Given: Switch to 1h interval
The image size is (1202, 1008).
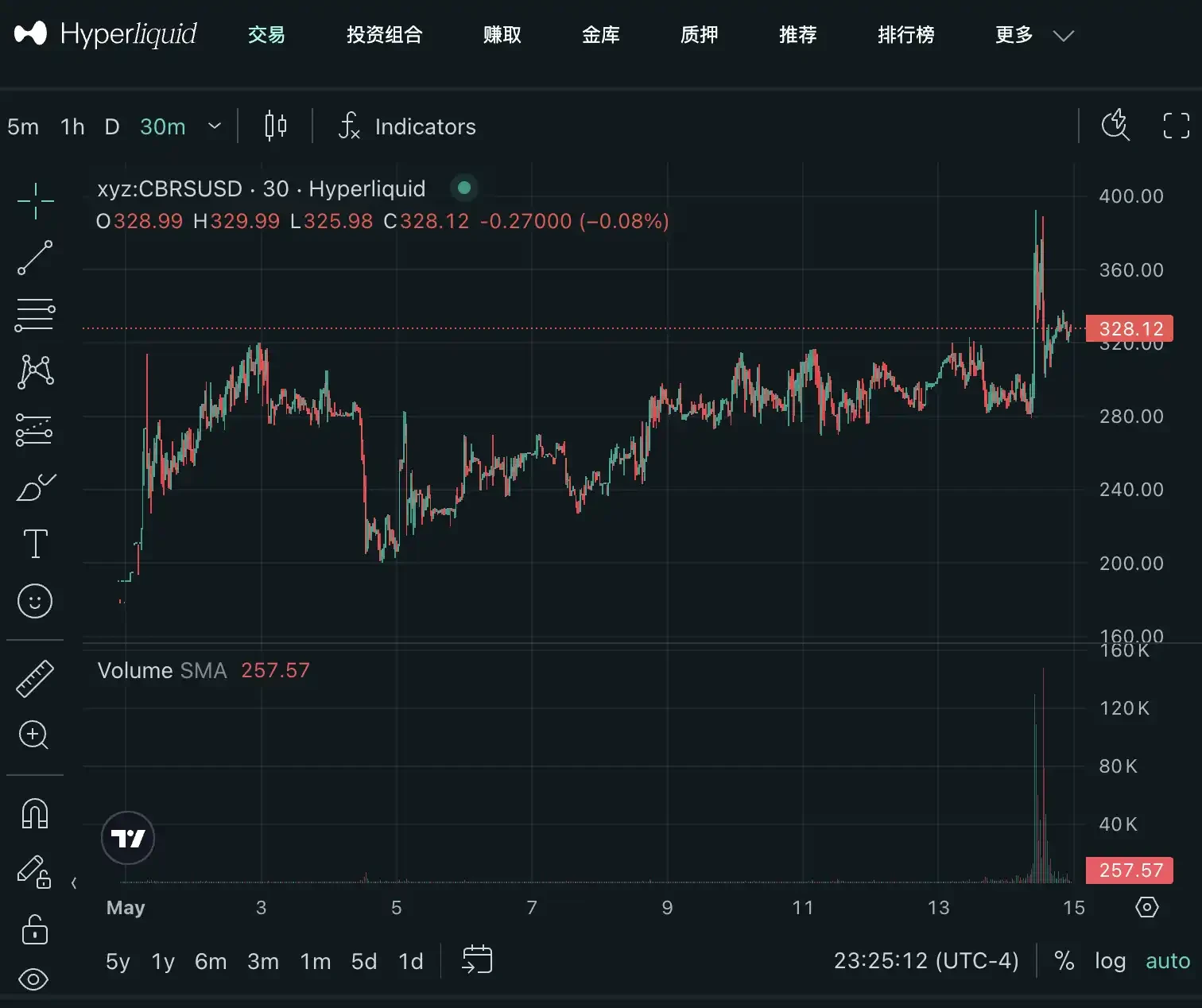Looking at the screenshot, I should click(x=72, y=126).
